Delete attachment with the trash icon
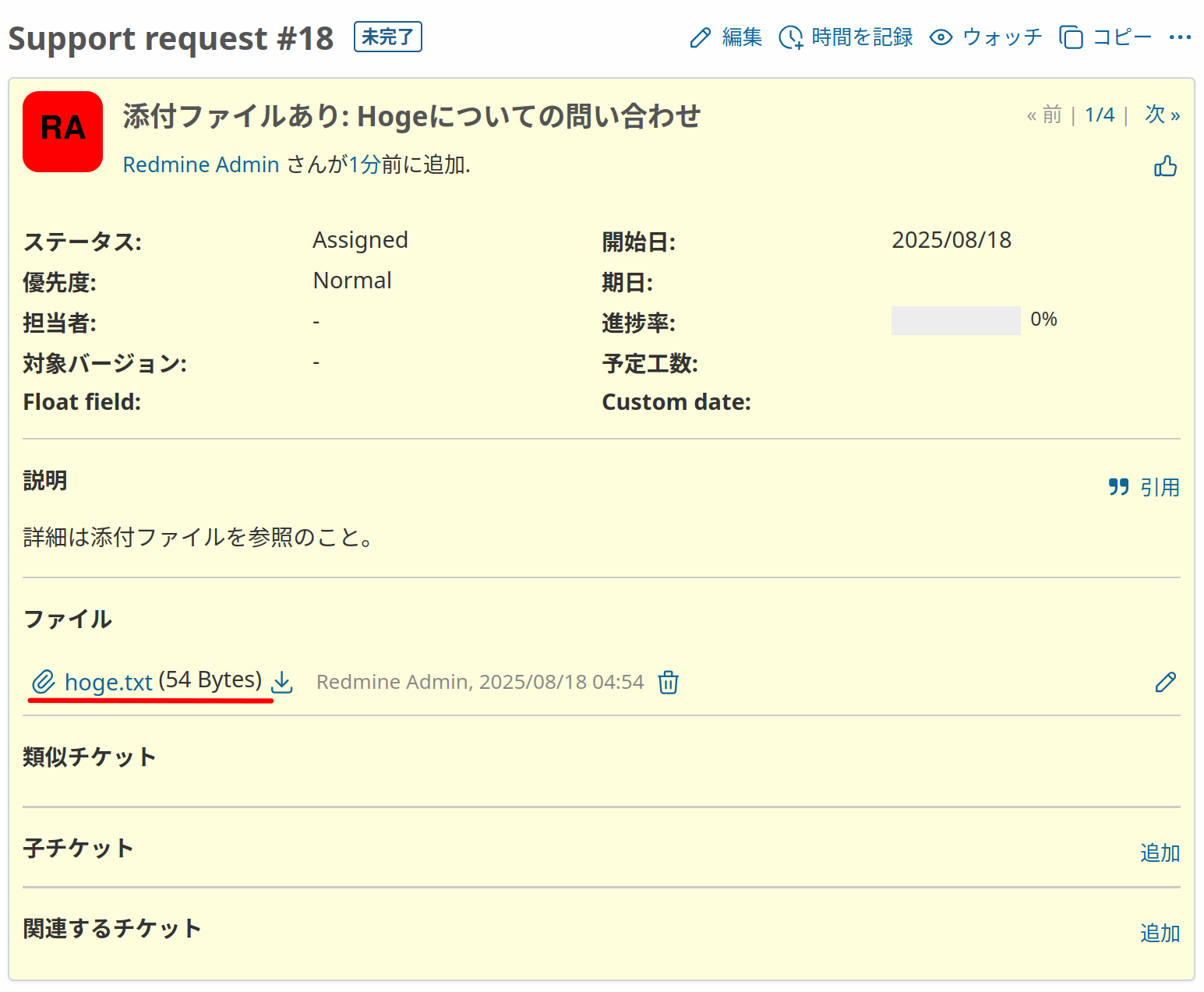This screenshot has width=1204, height=992. click(x=668, y=683)
